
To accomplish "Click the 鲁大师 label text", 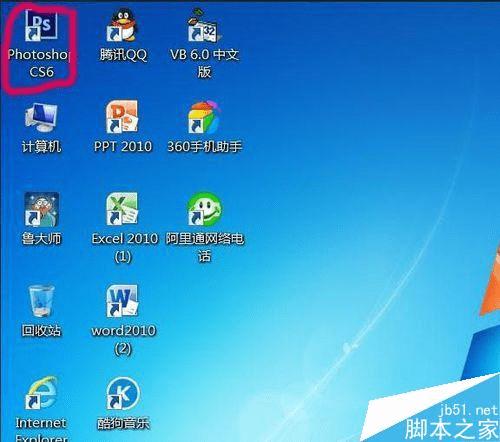I will click(41, 239).
